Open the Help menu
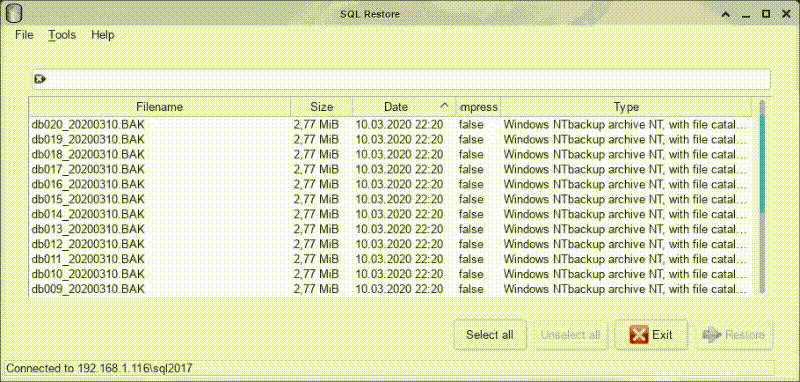800x382 pixels. [103, 35]
